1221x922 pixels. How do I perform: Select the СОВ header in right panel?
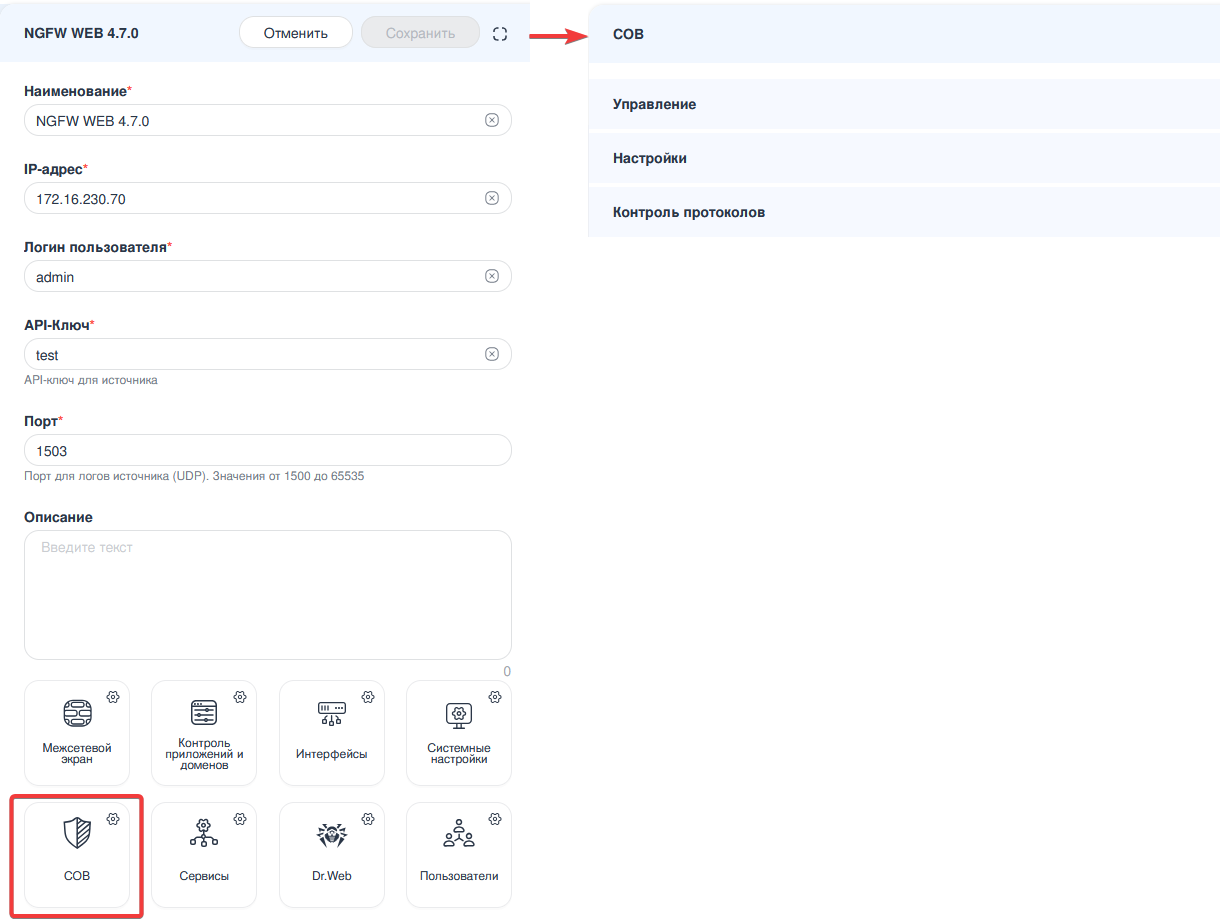(904, 34)
